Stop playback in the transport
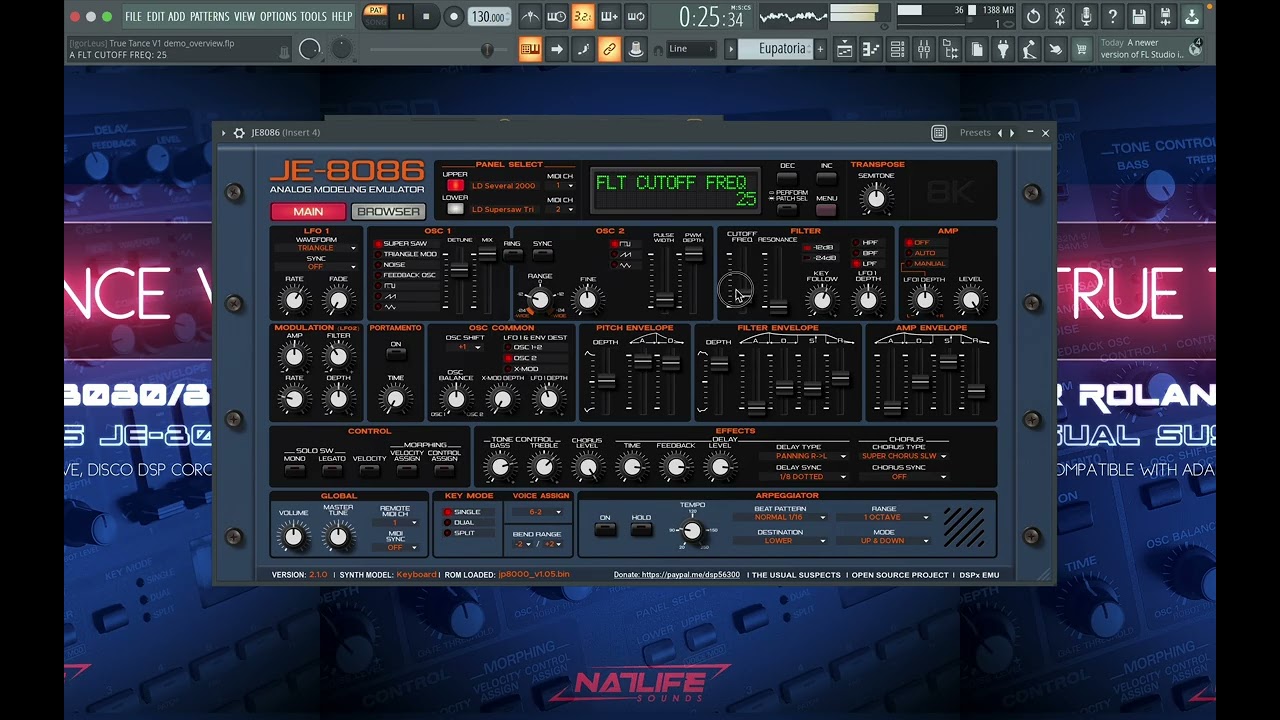Viewport: 1280px width, 720px height. 426,17
